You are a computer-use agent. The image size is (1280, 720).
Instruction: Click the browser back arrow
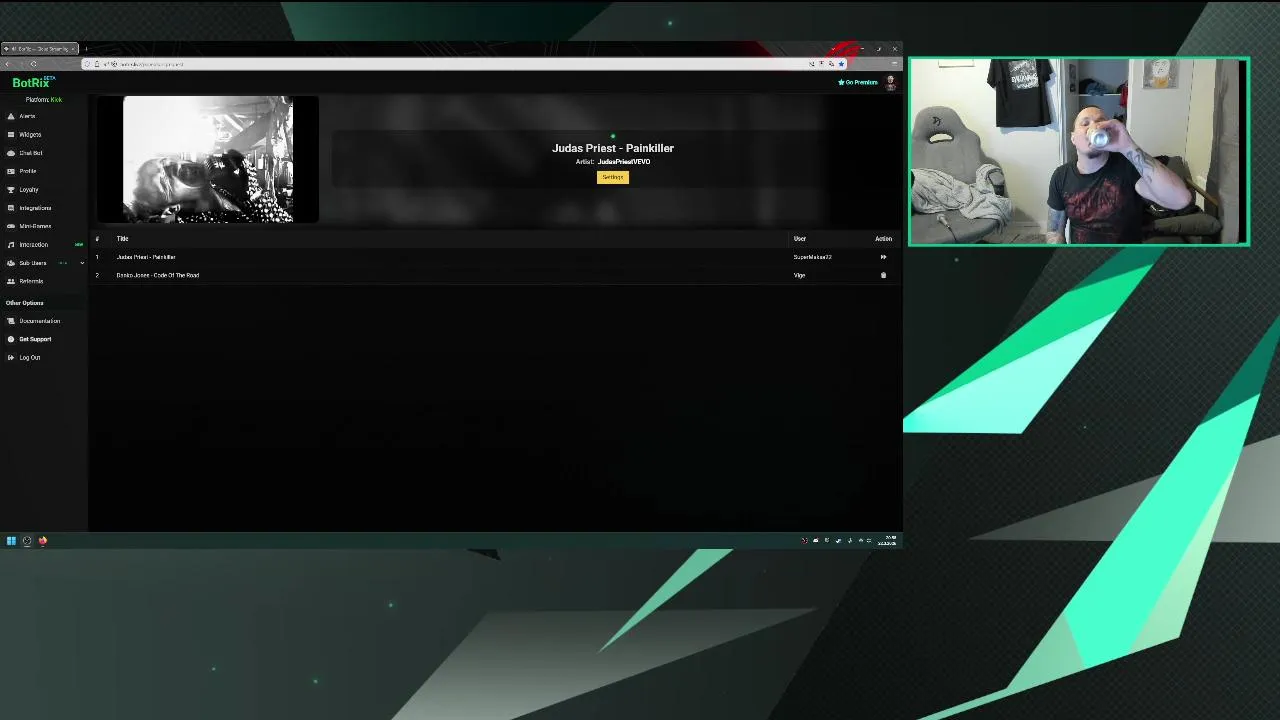tap(7, 64)
